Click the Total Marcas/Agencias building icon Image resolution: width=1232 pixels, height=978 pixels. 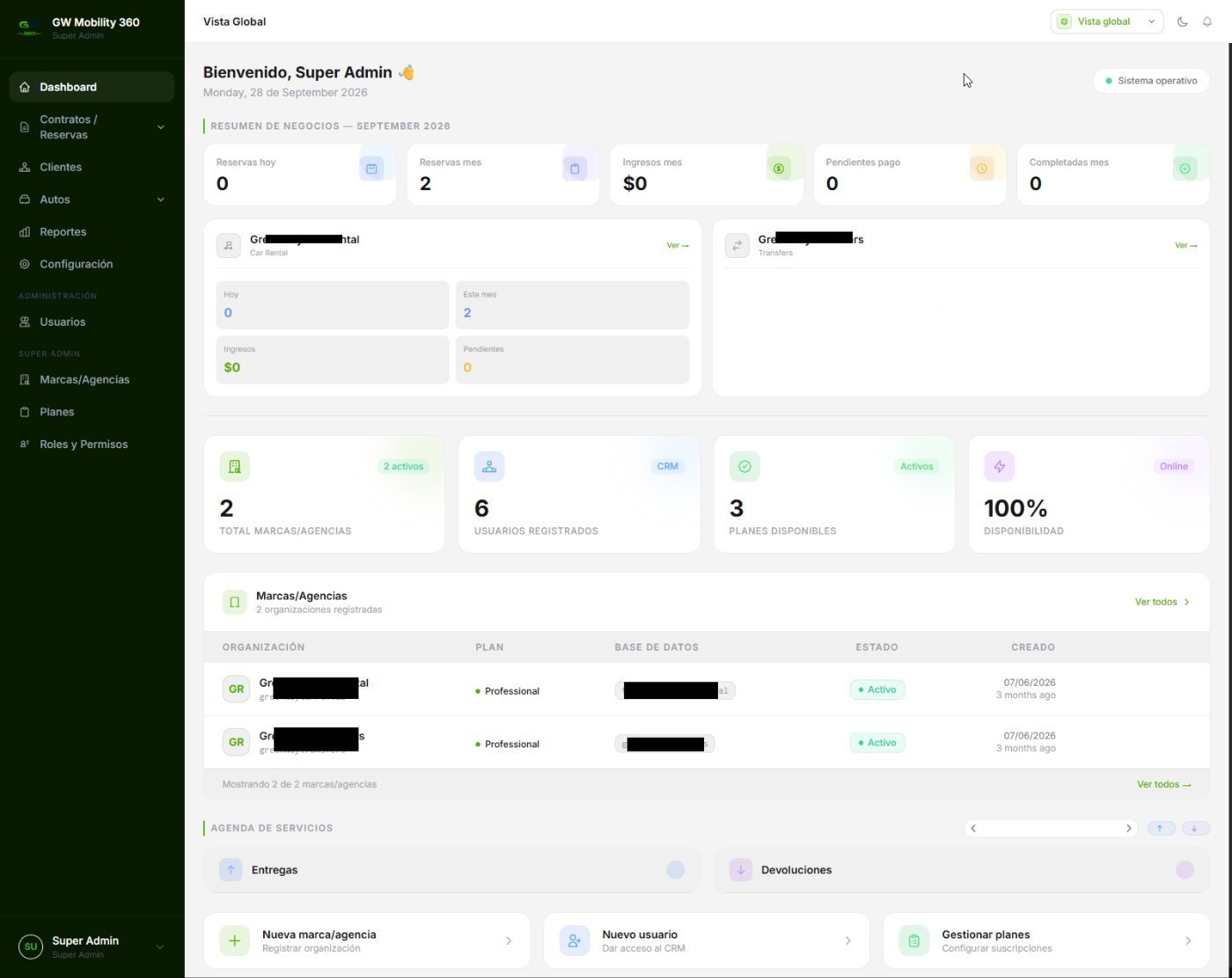(x=235, y=467)
